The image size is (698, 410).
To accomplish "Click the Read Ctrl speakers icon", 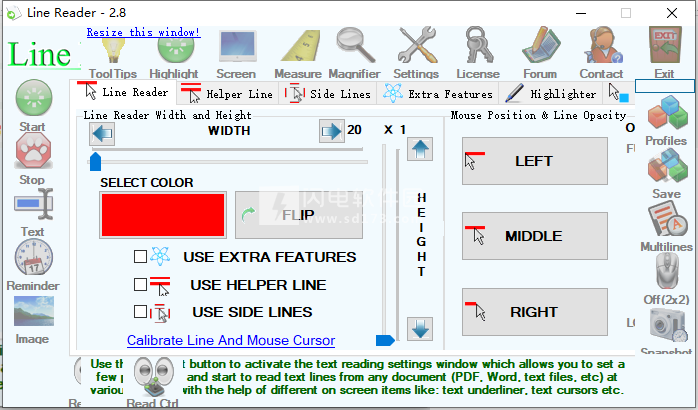I will (154, 377).
